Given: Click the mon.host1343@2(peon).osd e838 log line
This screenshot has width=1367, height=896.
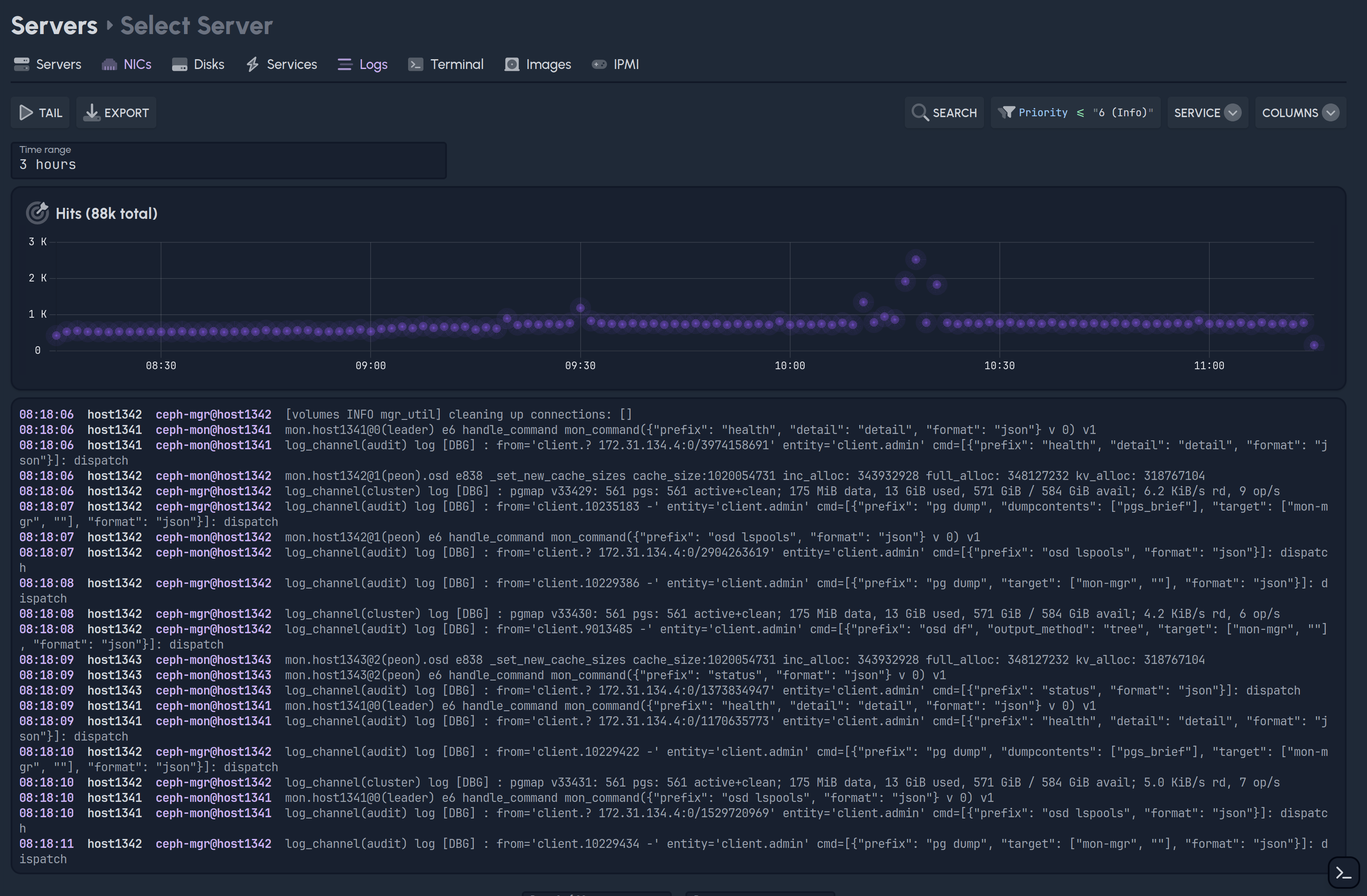Looking at the screenshot, I should coord(674,659).
